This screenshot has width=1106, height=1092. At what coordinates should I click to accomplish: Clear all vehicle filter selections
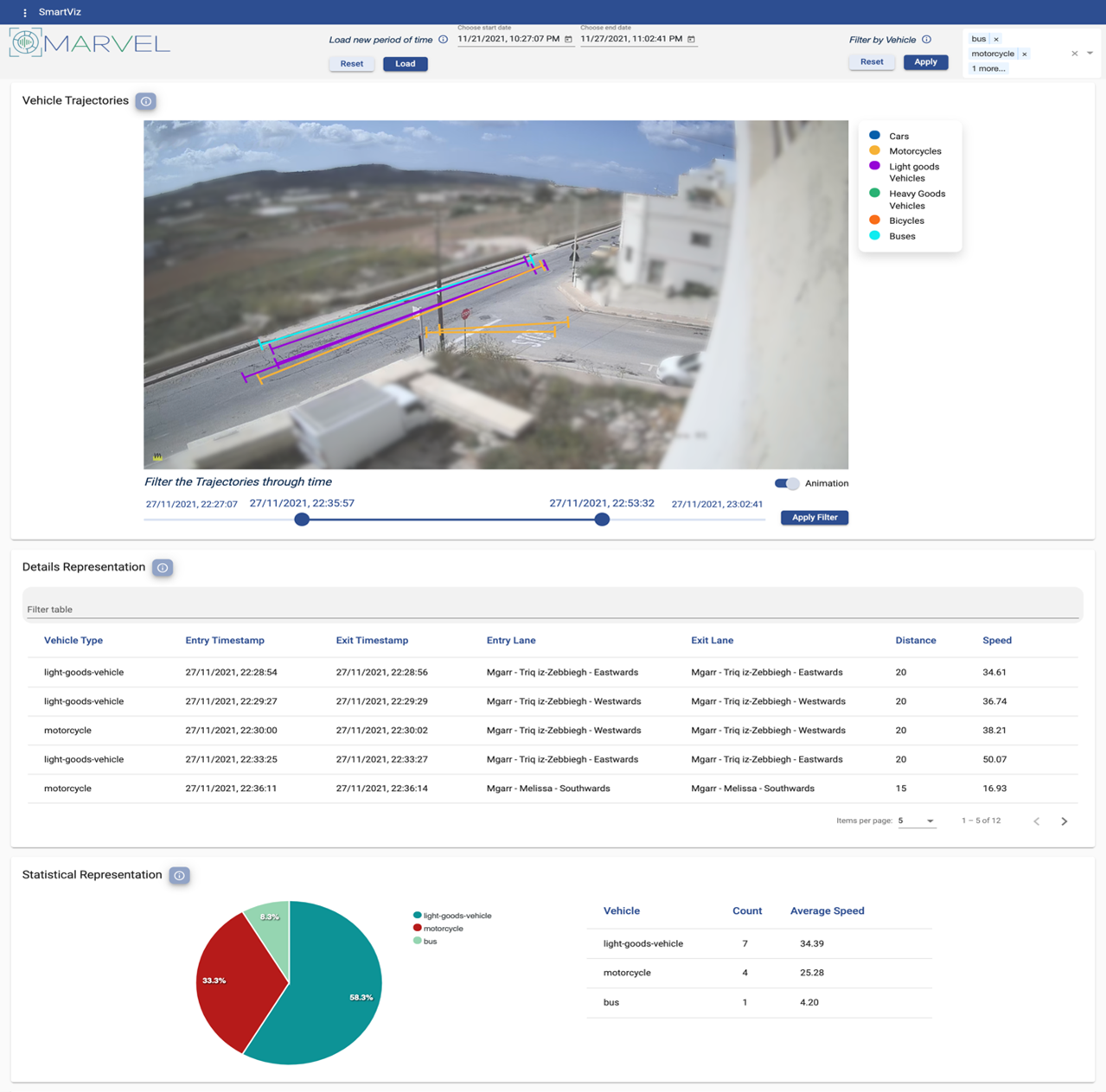1075,54
